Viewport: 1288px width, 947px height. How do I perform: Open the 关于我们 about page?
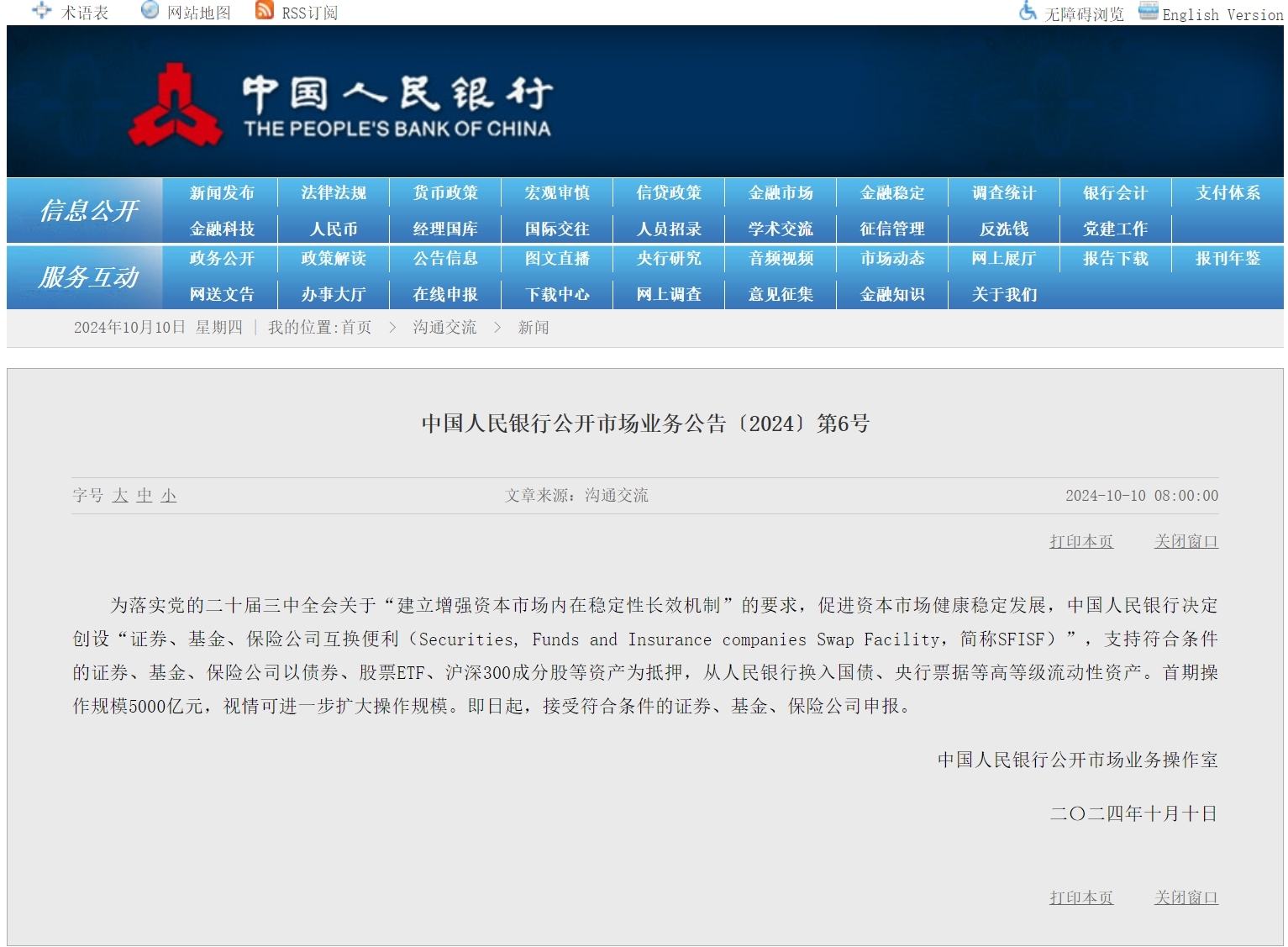click(x=1004, y=294)
